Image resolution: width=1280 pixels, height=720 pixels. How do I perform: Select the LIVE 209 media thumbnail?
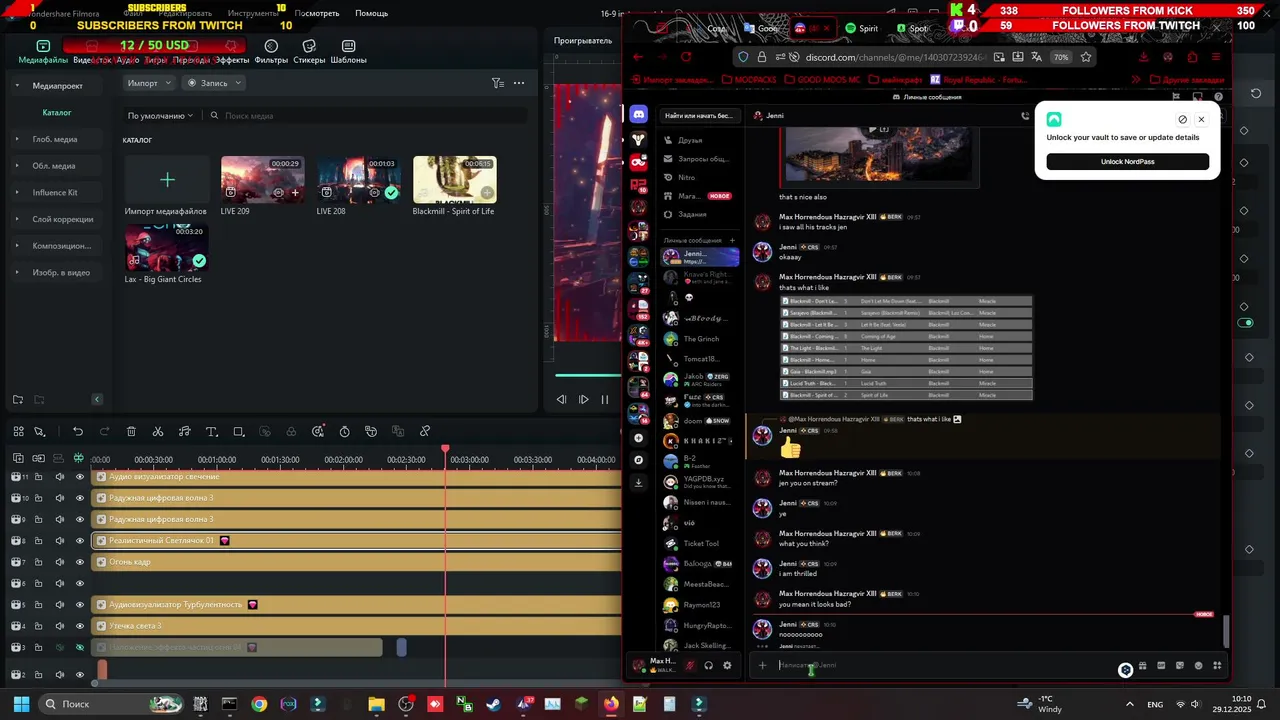262,179
